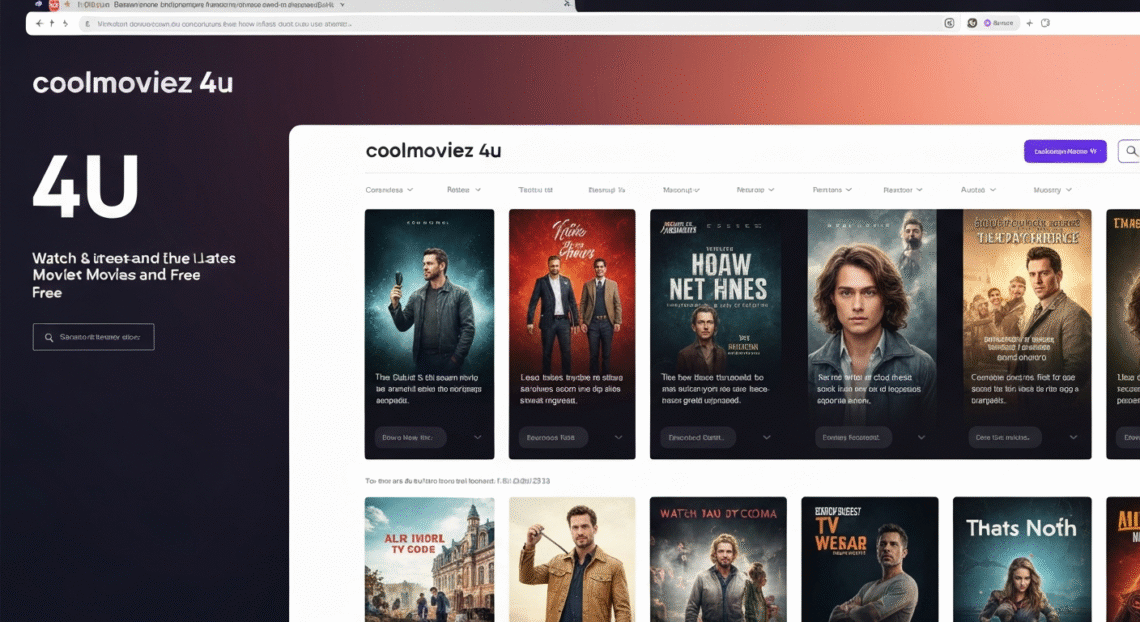Expand the first category dropdown in the navbar
The image size is (1140, 622).
[387, 189]
